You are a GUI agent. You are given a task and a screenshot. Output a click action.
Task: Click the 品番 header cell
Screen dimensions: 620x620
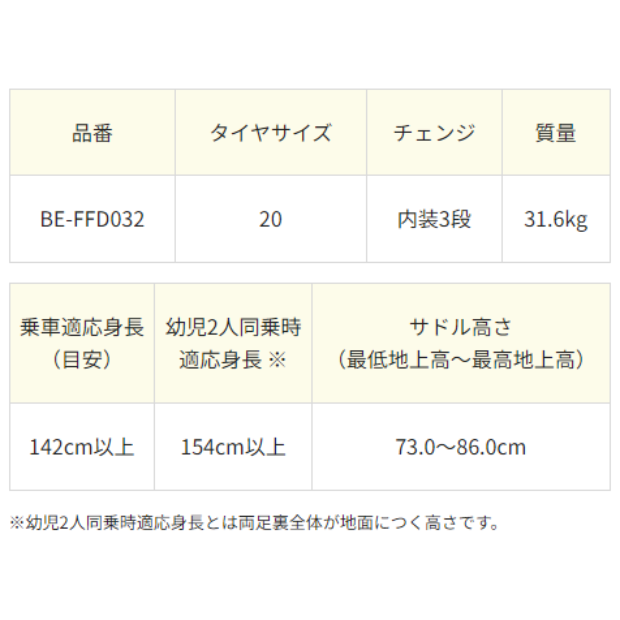click(93, 133)
